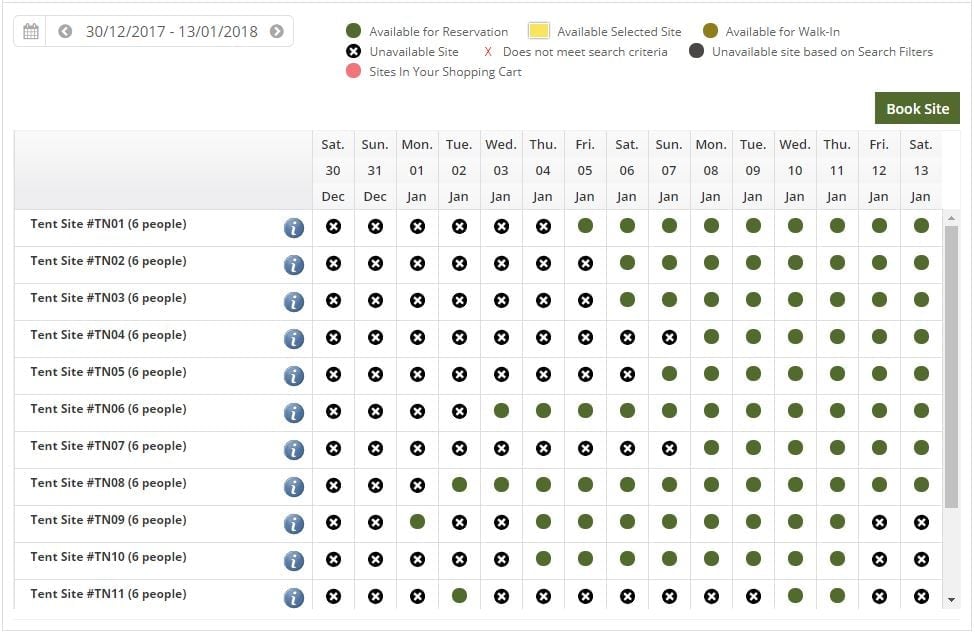Click the green Available for Reservation legend dot

(x=353, y=30)
